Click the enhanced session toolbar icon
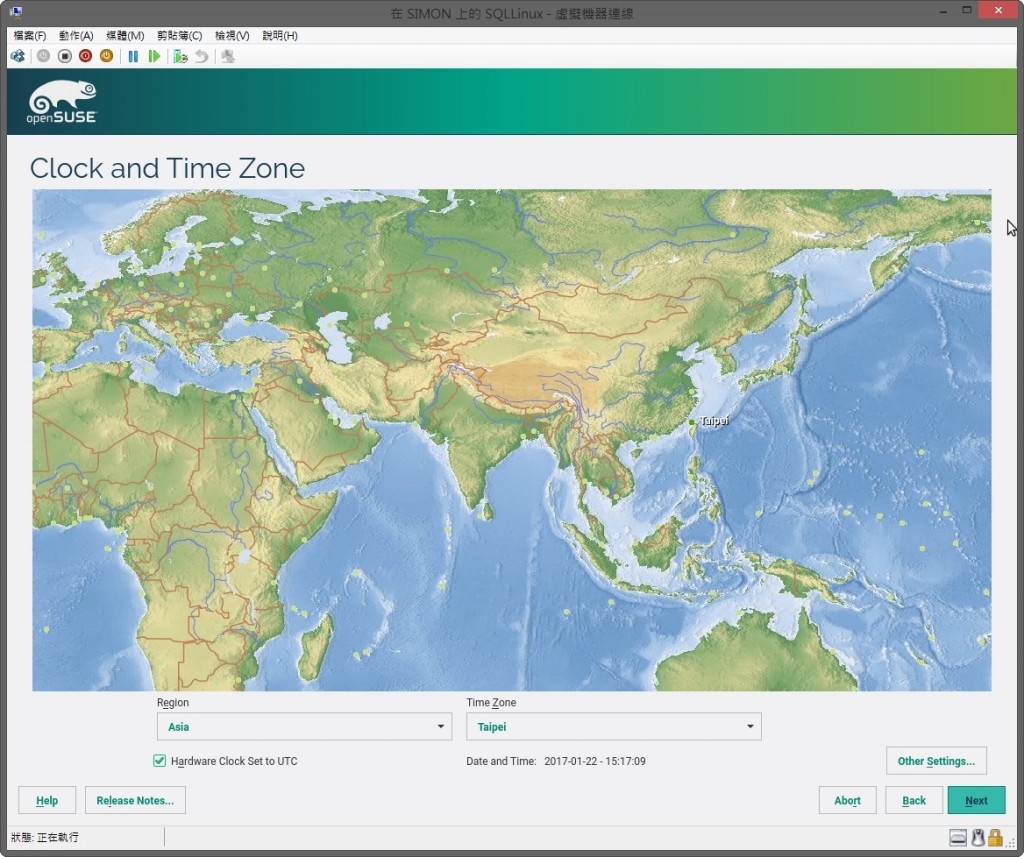Image resolution: width=1024 pixels, height=857 pixels. [228, 56]
